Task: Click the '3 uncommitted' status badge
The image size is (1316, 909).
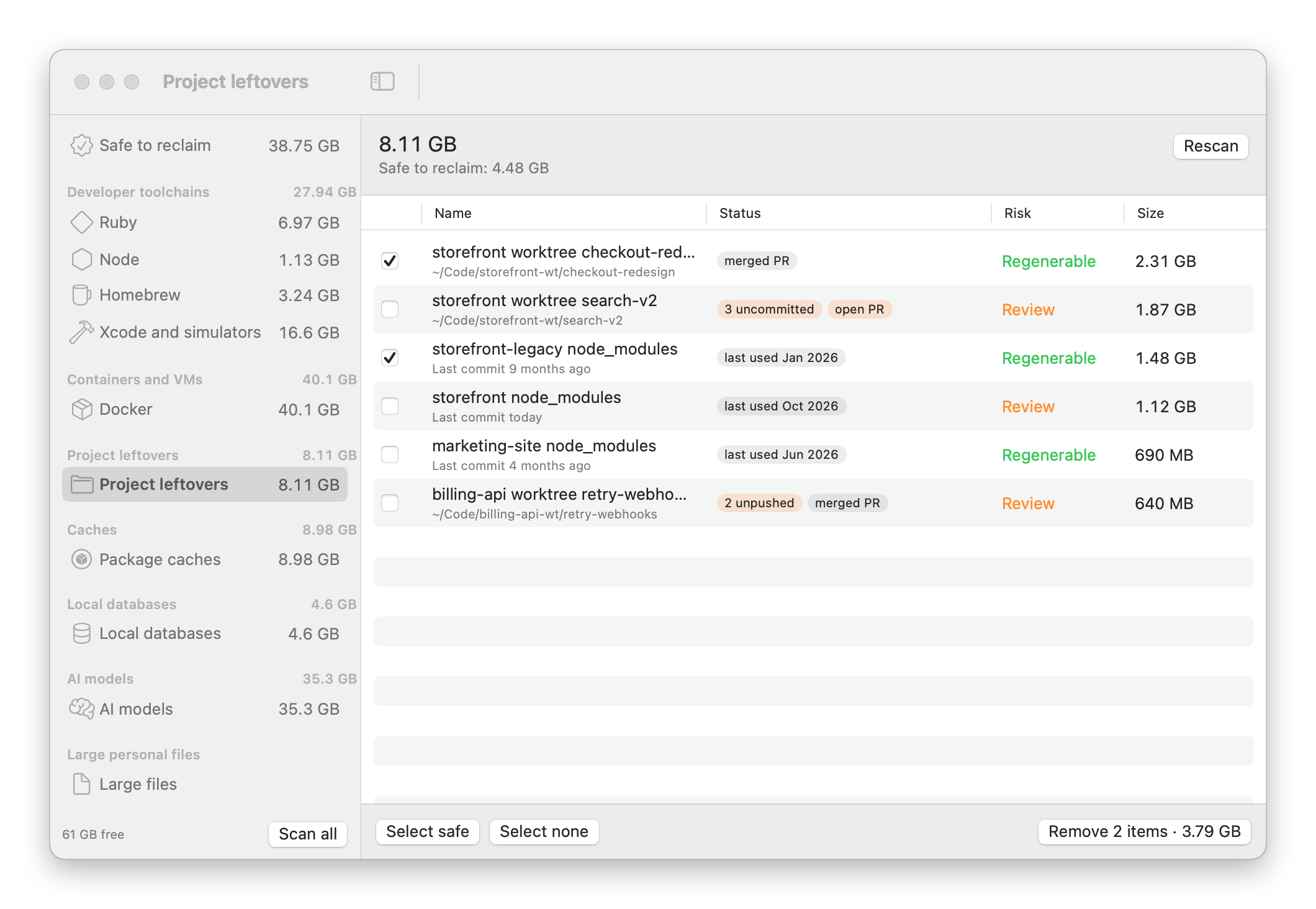Action: [769, 309]
